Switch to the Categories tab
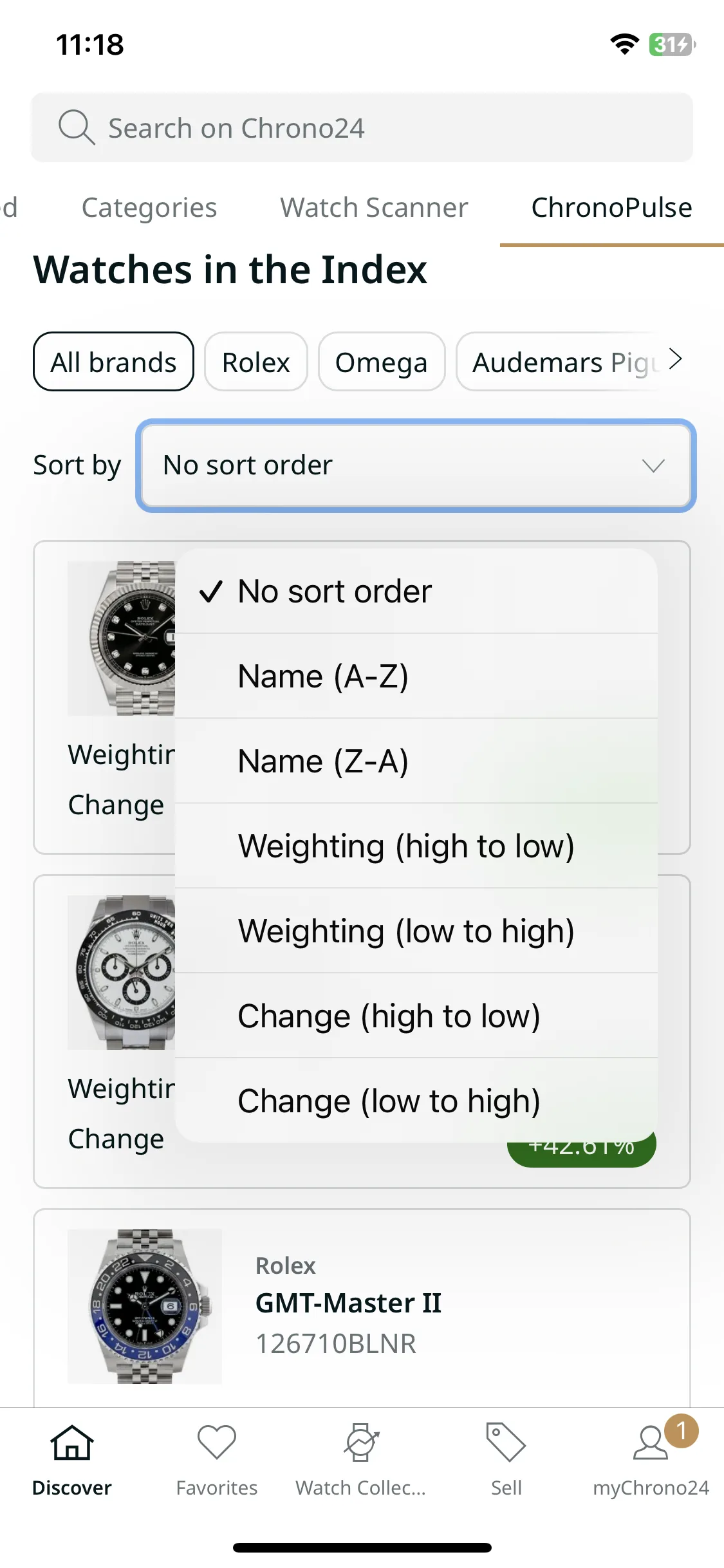724x1568 pixels. 149,208
